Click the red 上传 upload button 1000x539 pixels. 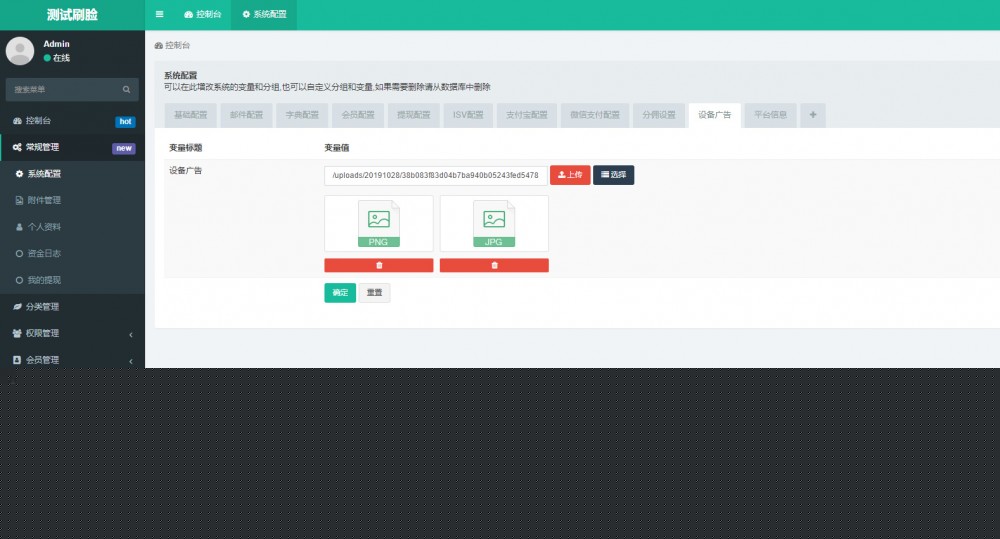point(570,175)
